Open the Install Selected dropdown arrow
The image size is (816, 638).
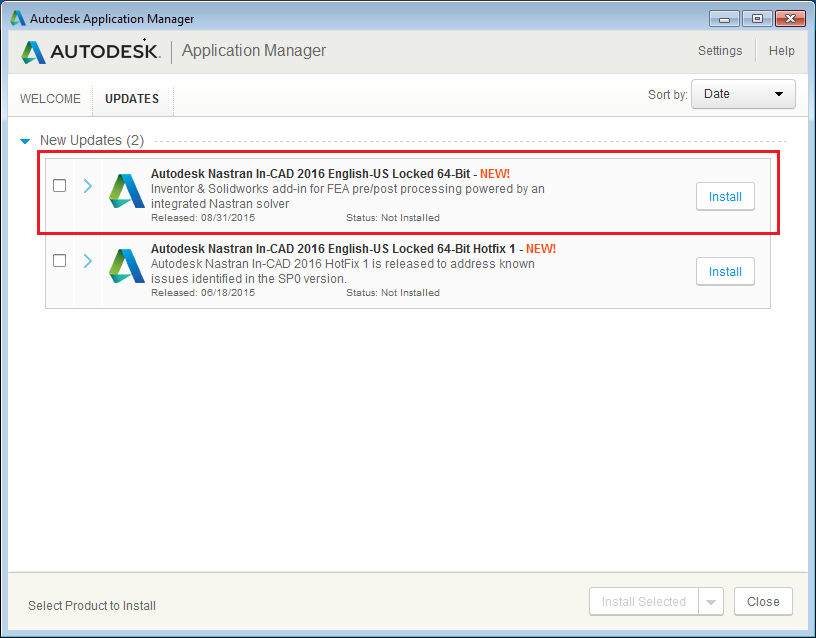point(711,602)
